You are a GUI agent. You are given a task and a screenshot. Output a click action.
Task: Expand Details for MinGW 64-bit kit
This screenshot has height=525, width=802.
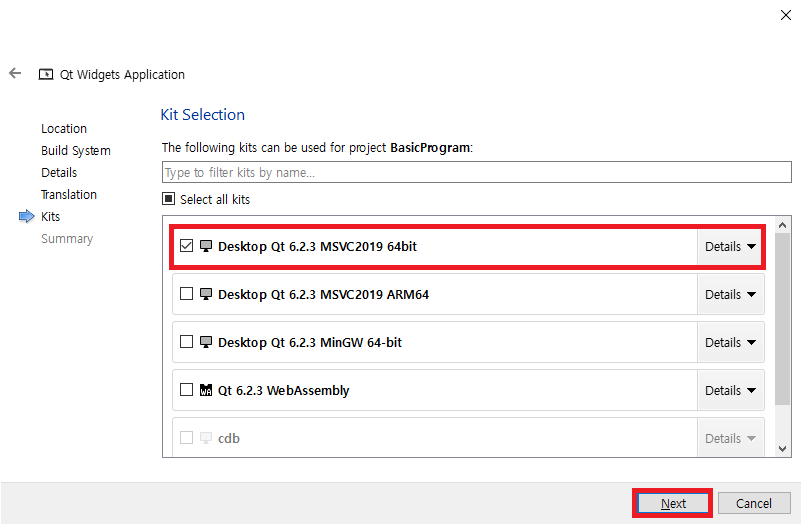730,342
